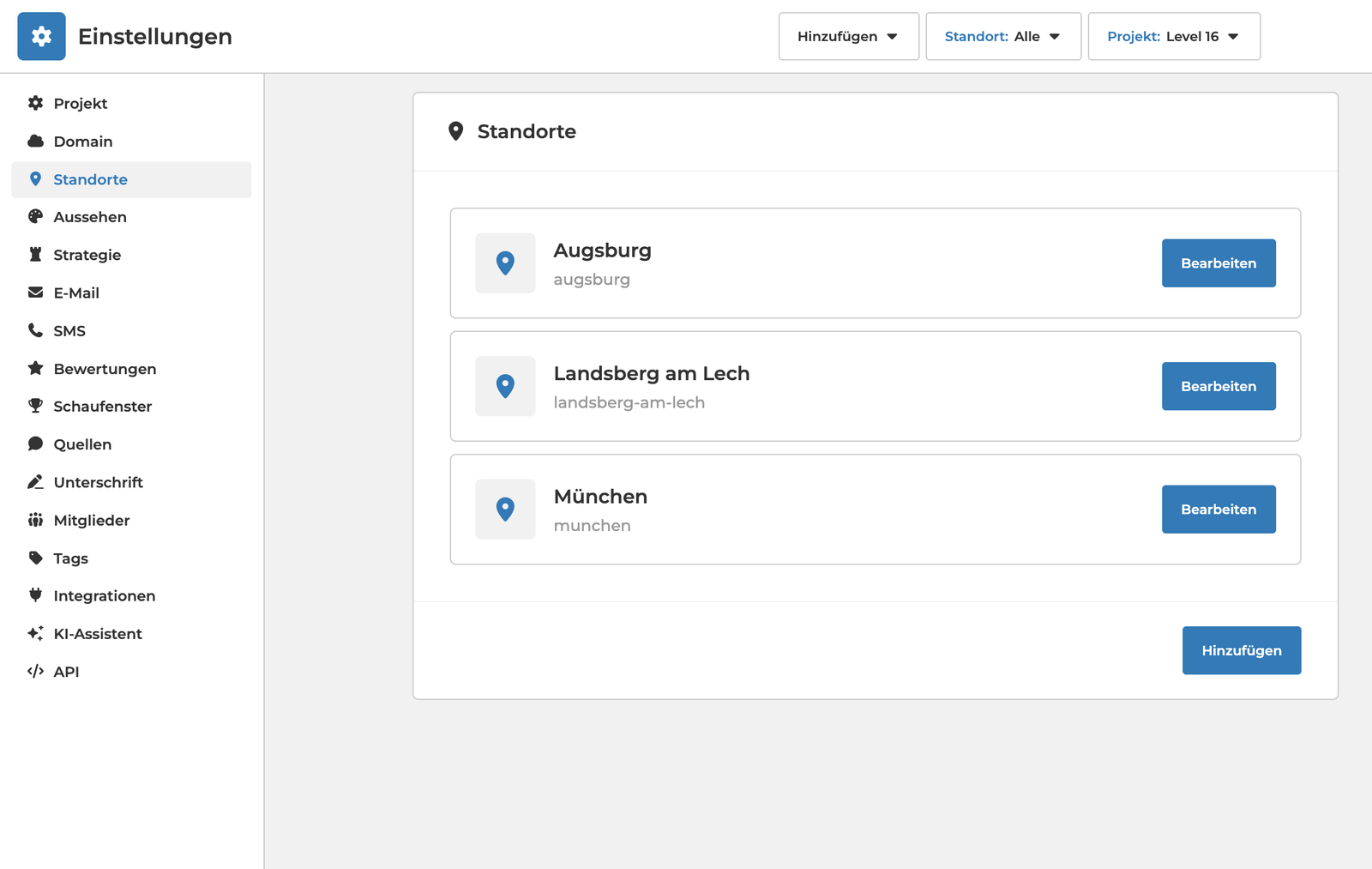Image resolution: width=1372 pixels, height=869 pixels.
Task: Click the Landsberg am Lech pin icon
Action: pyautogui.click(x=505, y=386)
